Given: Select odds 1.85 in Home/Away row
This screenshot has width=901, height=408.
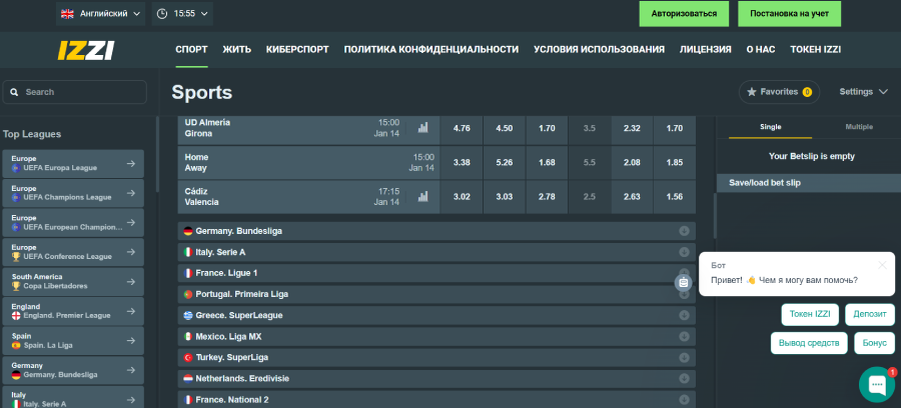Looking at the screenshot, I should coord(675,163).
